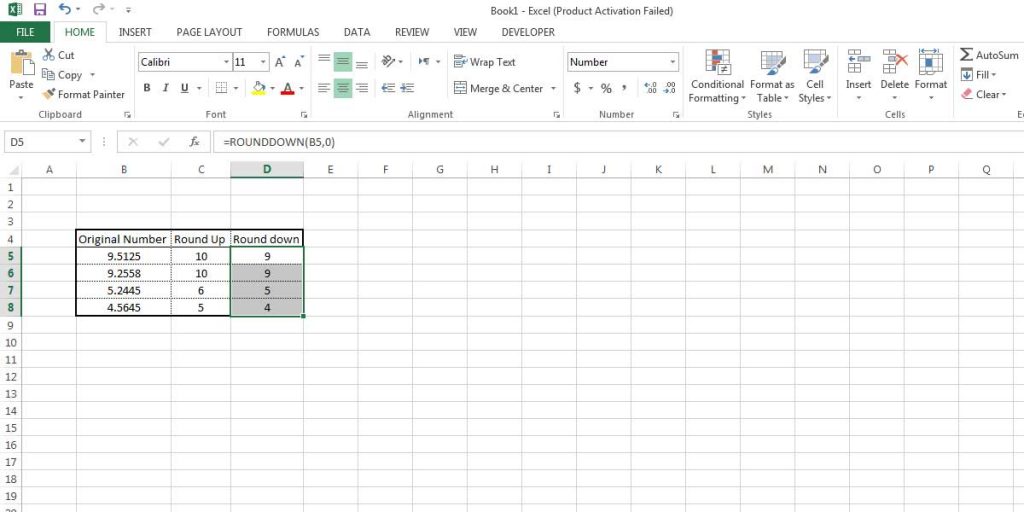Select cell with 9.5125
Viewport: 1024px width, 512px height.
click(123, 256)
